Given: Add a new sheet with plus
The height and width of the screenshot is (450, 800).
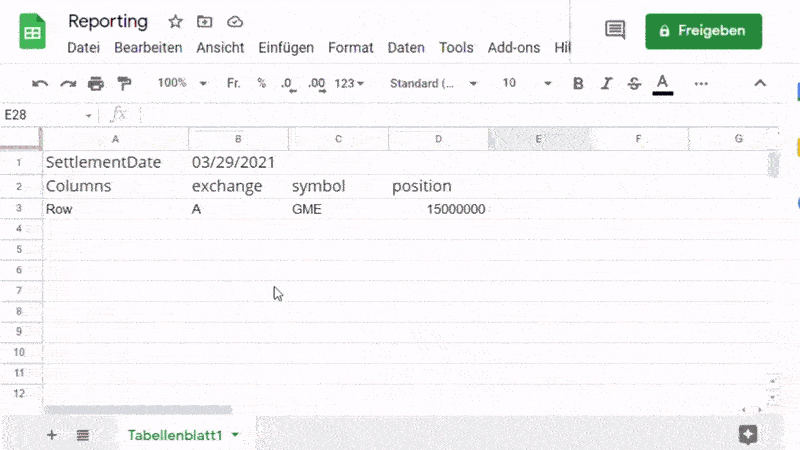Looking at the screenshot, I should tap(52, 435).
